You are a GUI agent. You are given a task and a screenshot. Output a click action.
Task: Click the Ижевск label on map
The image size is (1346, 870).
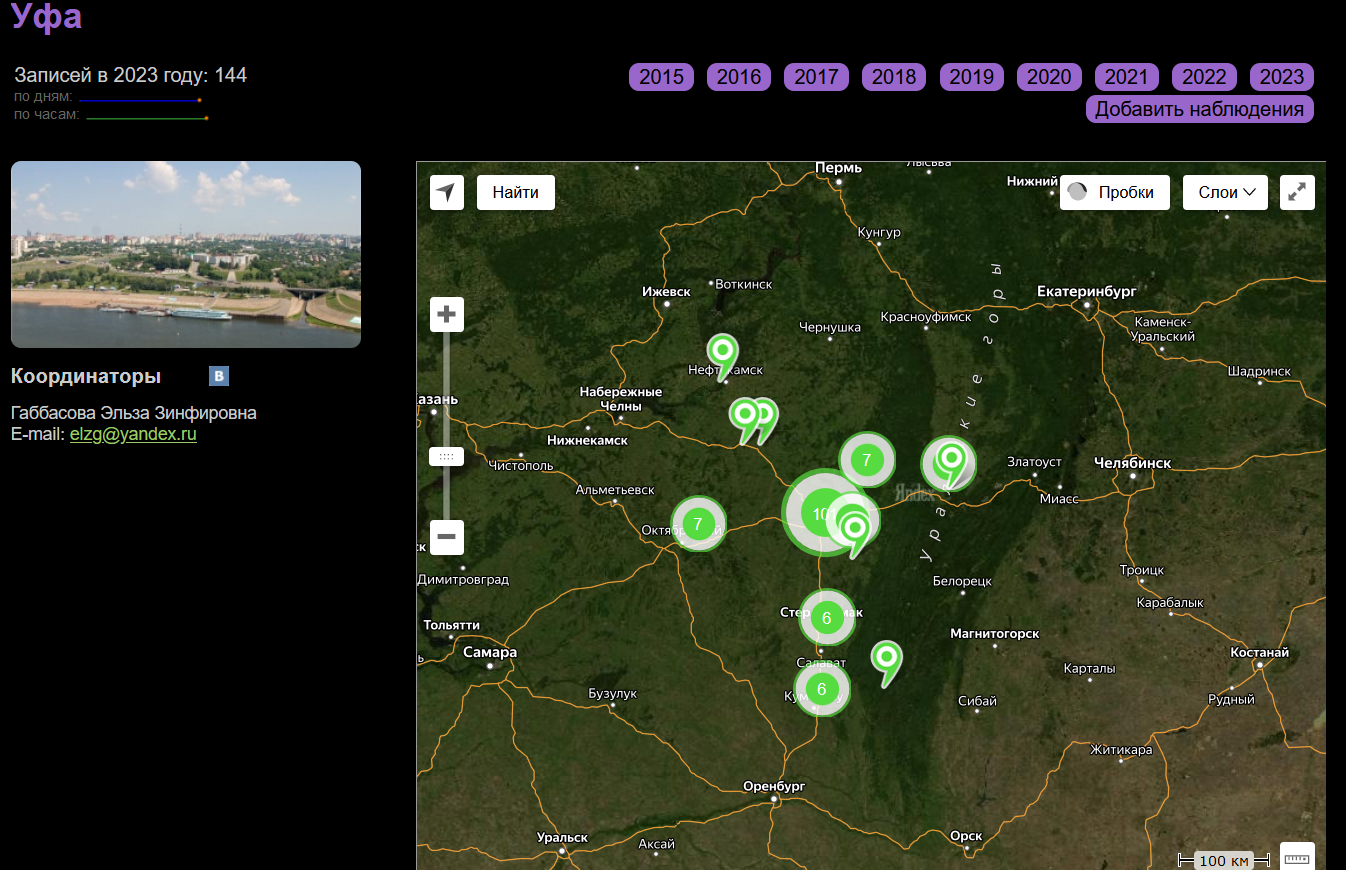pyautogui.click(x=666, y=291)
